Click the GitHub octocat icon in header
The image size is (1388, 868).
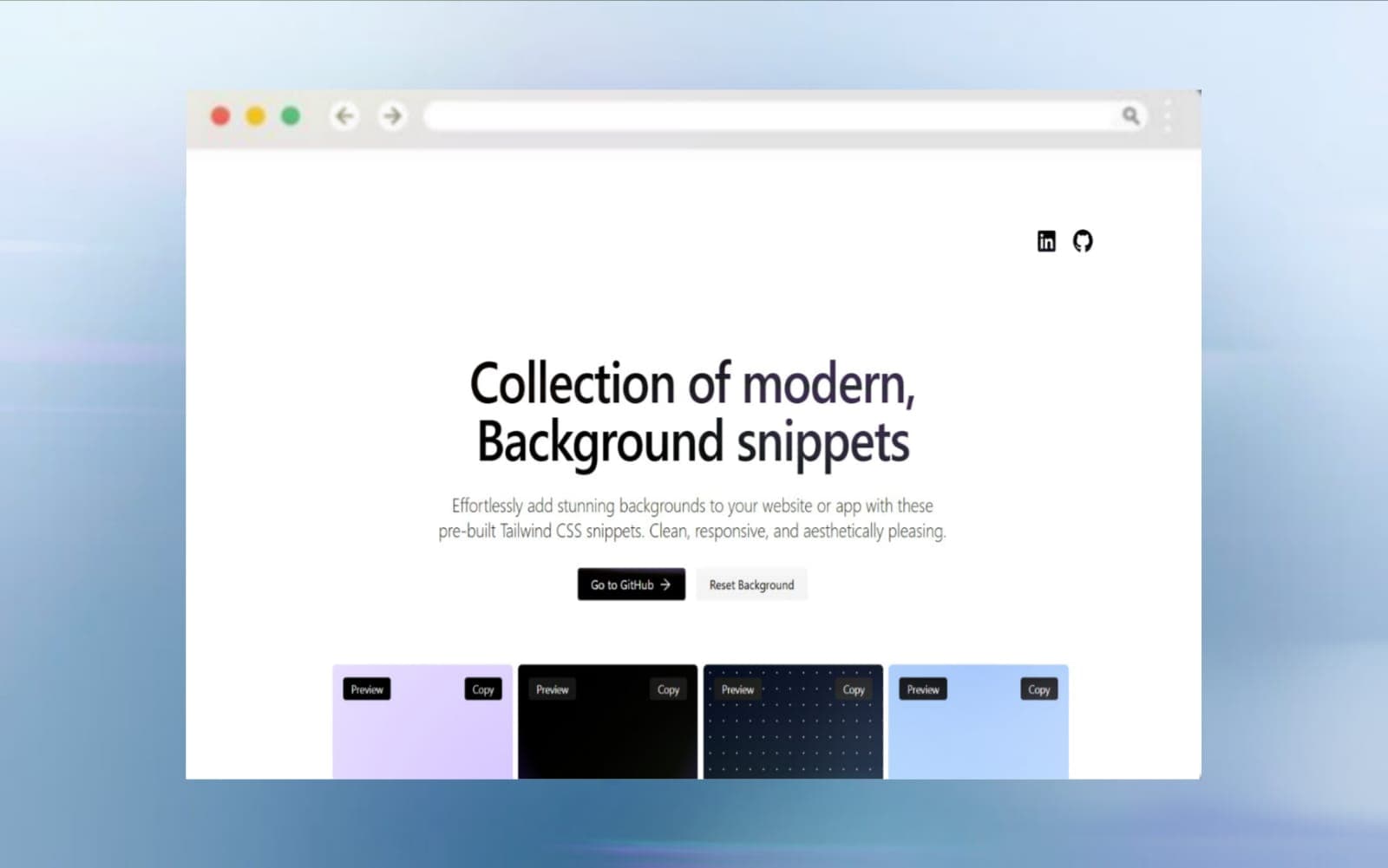(1083, 241)
